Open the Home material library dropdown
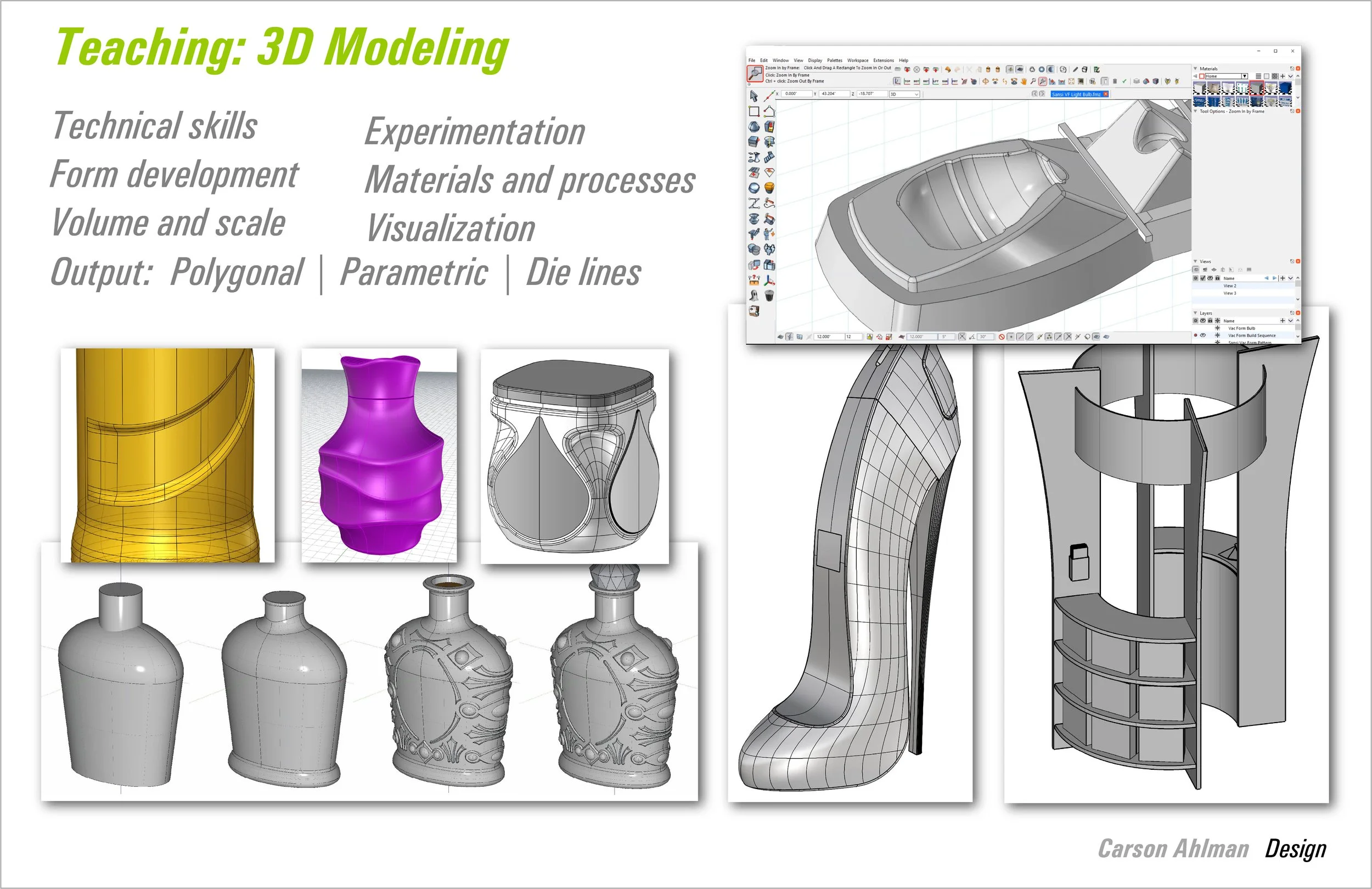The height and width of the screenshot is (889, 1372). pyautogui.click(x=1245, y=76)
